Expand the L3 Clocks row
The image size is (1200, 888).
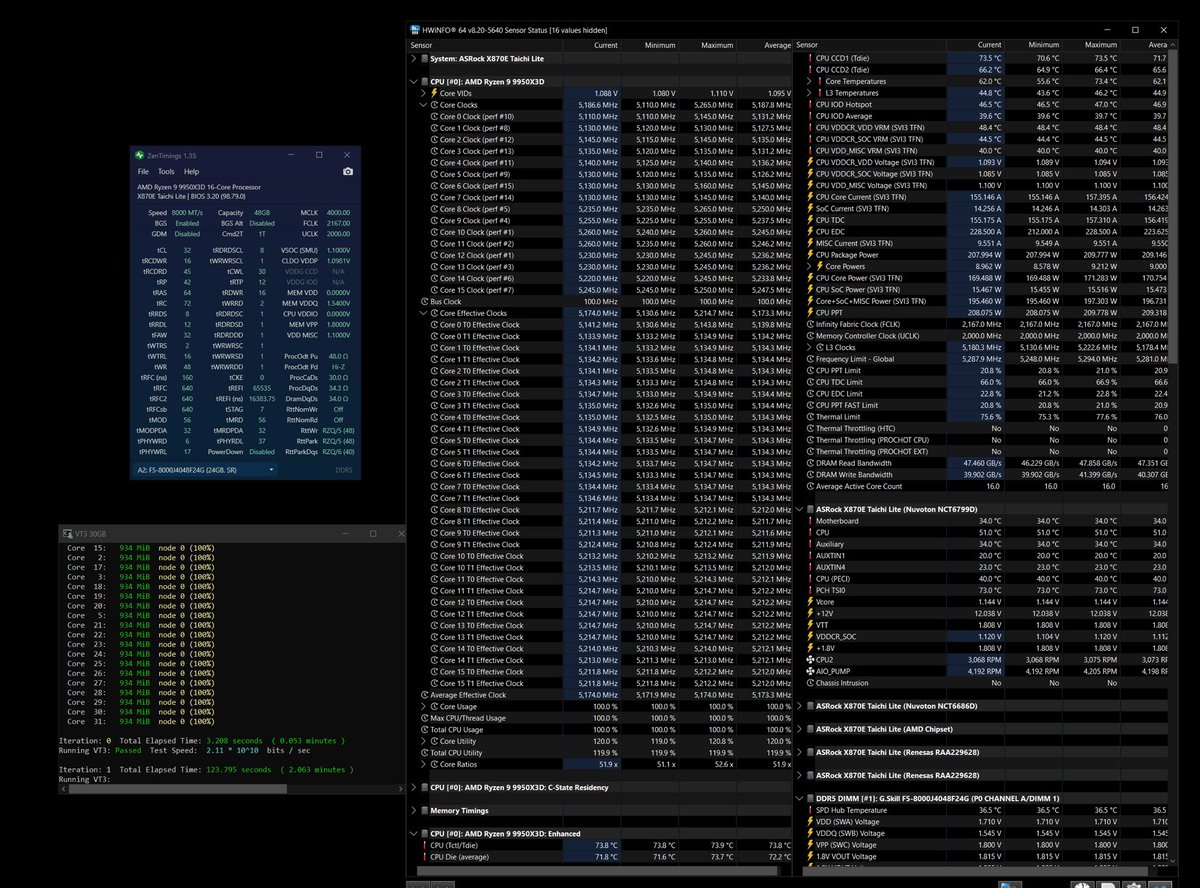(808, 347)
